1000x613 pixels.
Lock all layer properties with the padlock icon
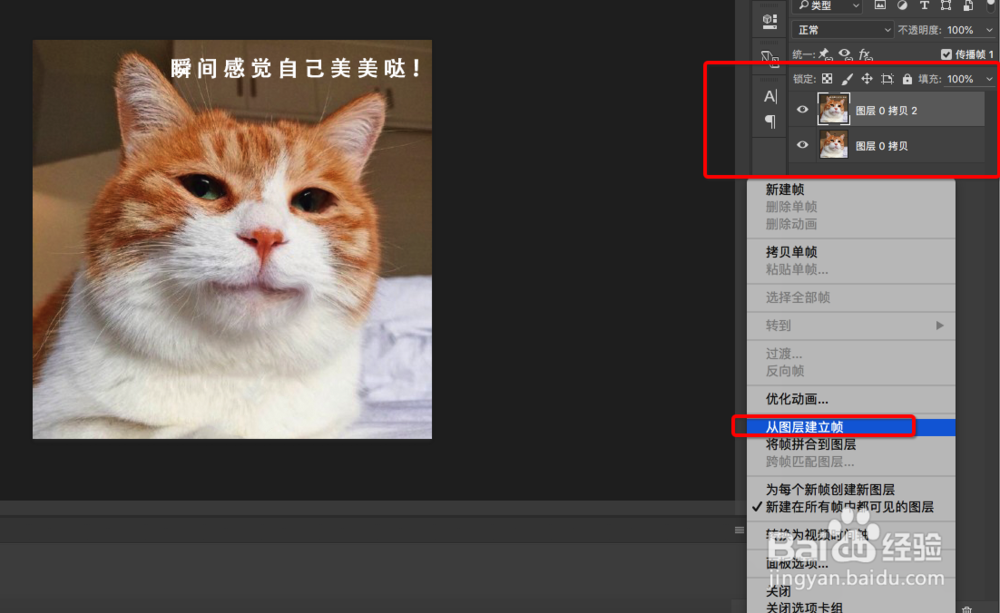[x=908, y=79]
